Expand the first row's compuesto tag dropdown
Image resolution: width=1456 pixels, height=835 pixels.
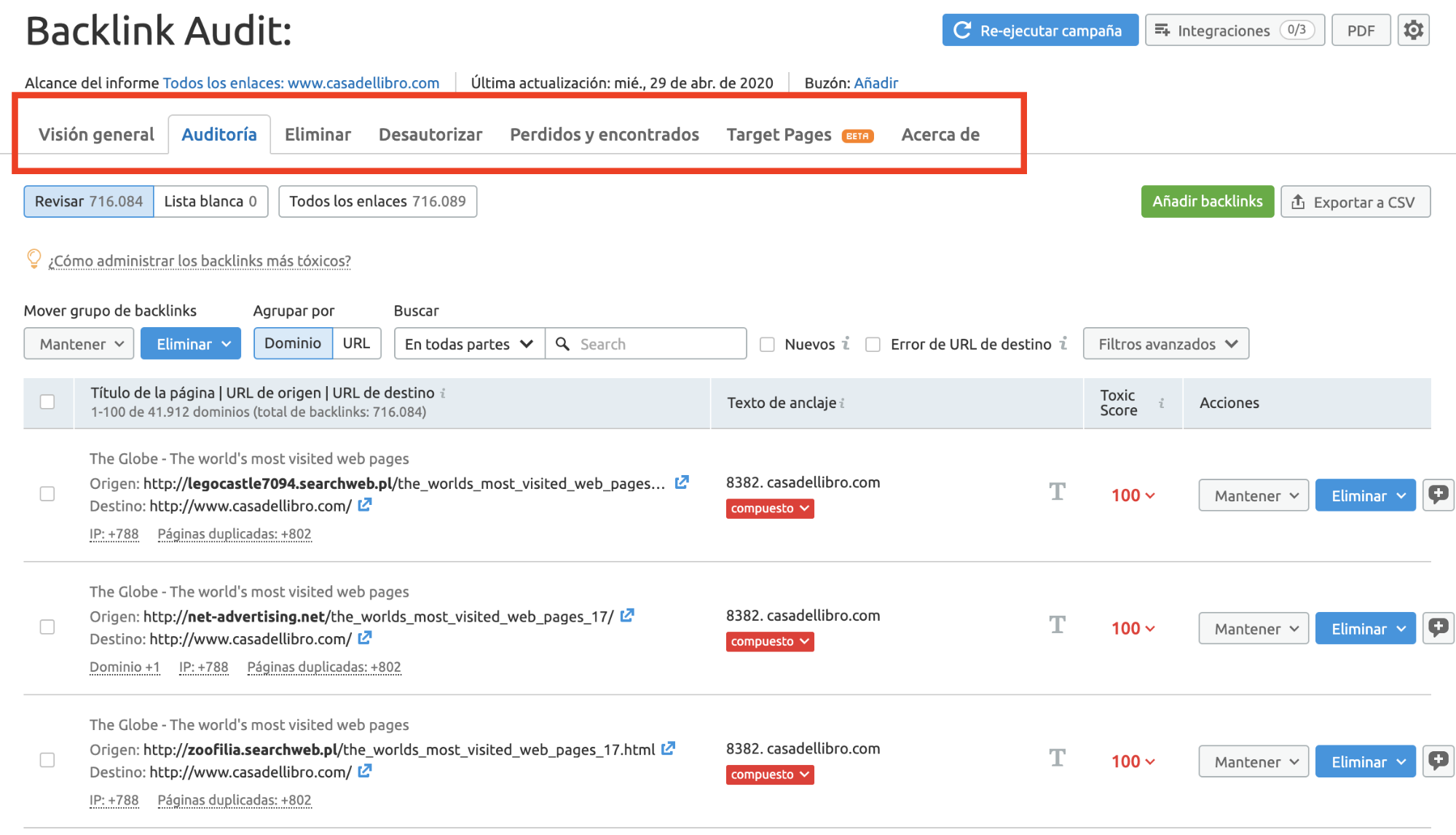pos(770,509)
